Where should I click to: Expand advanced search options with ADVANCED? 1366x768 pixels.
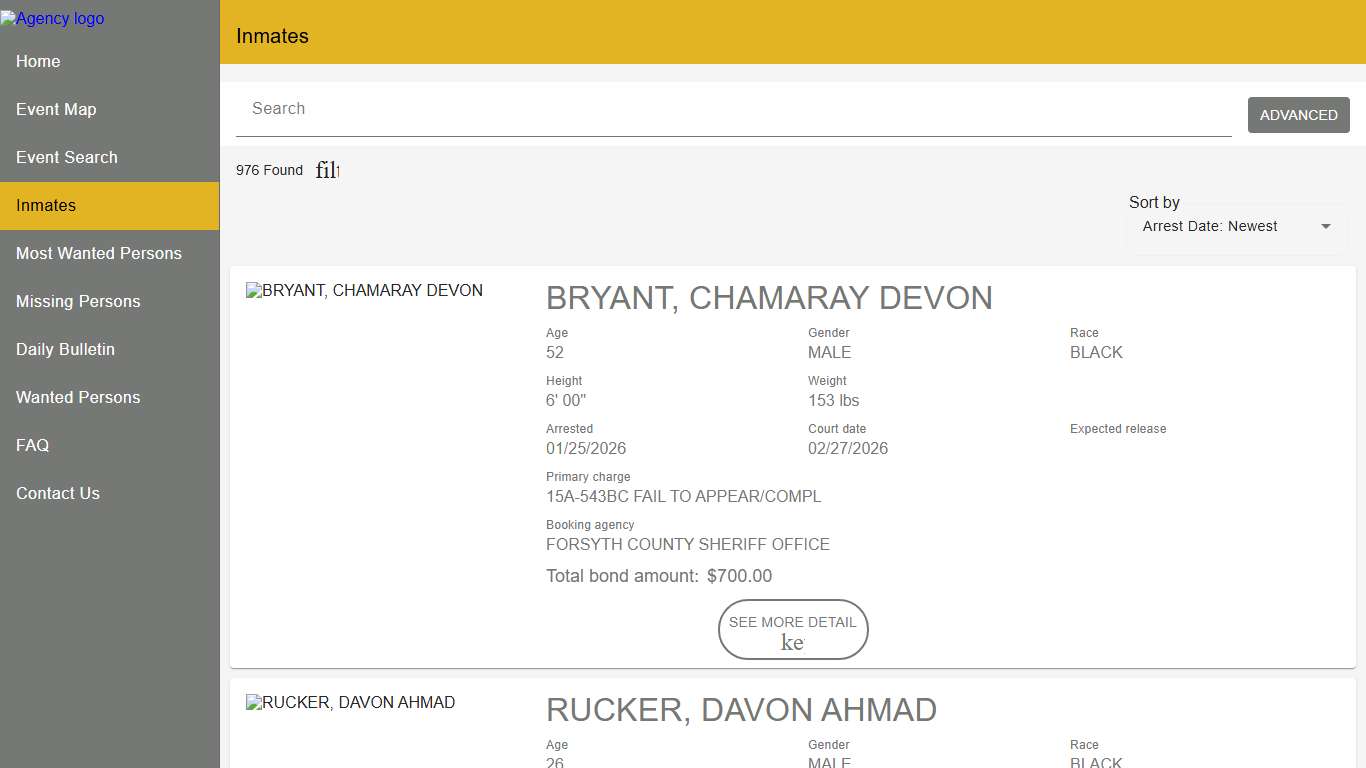pyautogui.click(x=1298, y=115)
